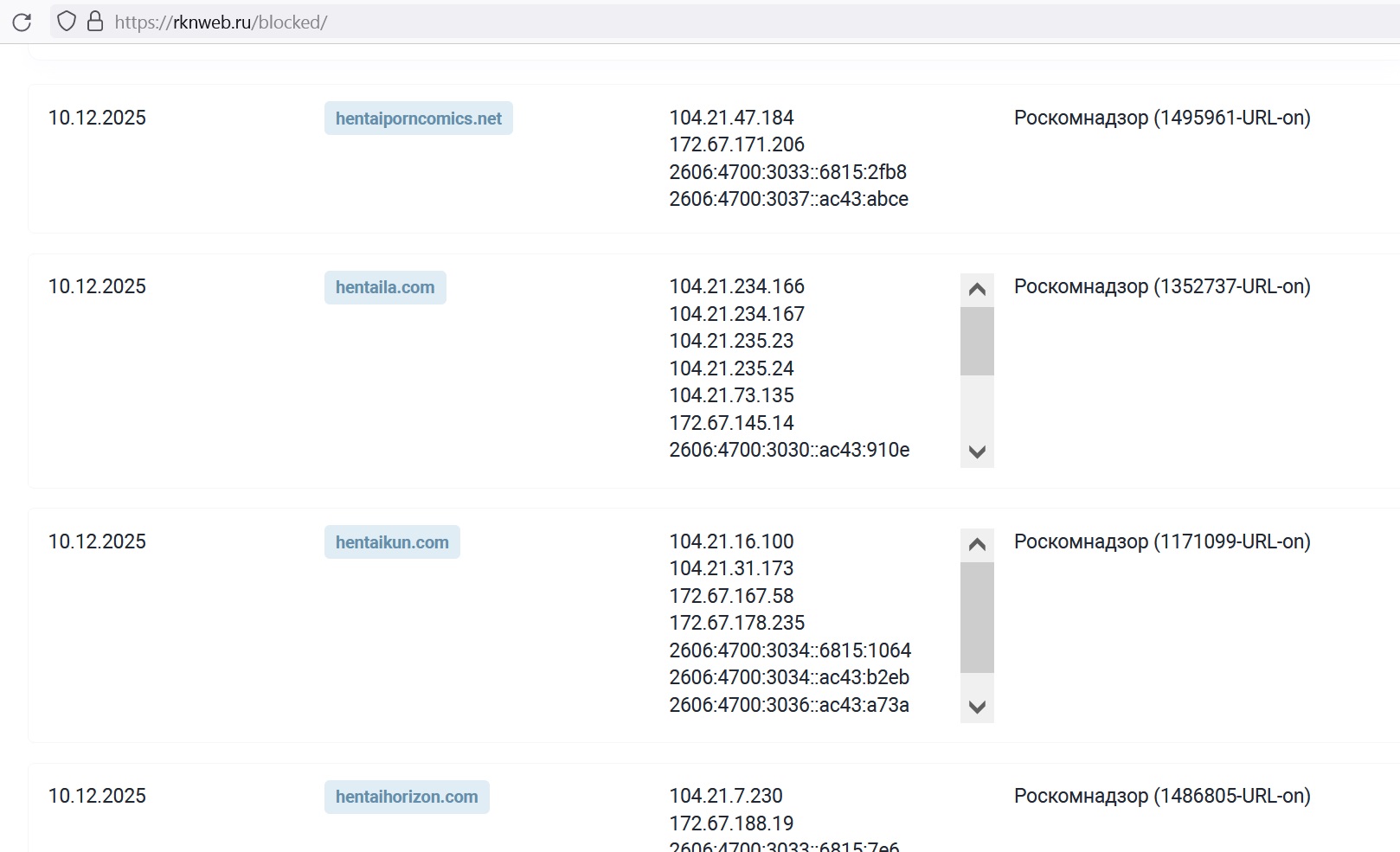Screen dimensions: 1400x852
Task: Select IPv6 address 2606:4700:3037::ac43:abce
Action: 788,199
